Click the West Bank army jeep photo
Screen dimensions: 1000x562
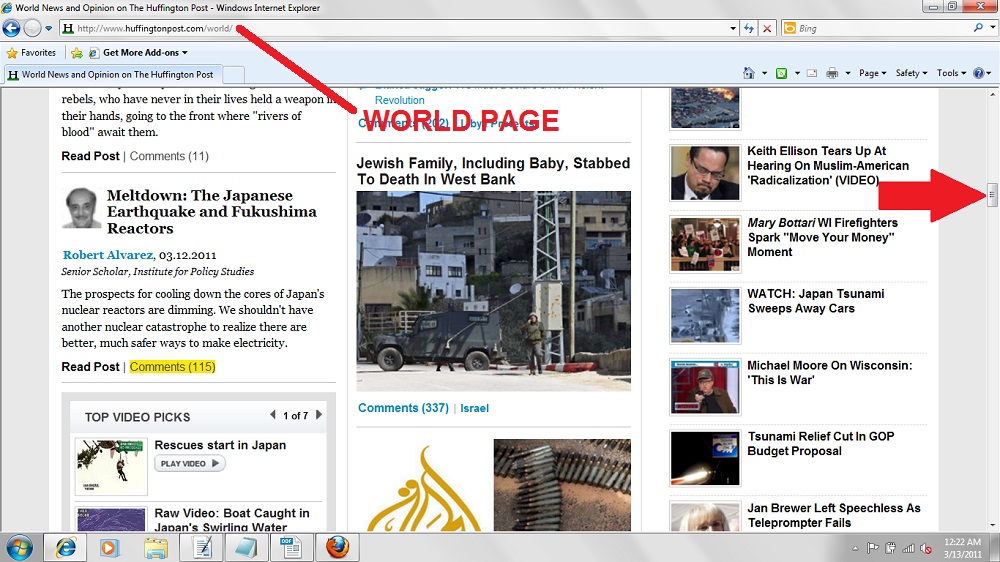pyautogui.click(x=494, y=291)
